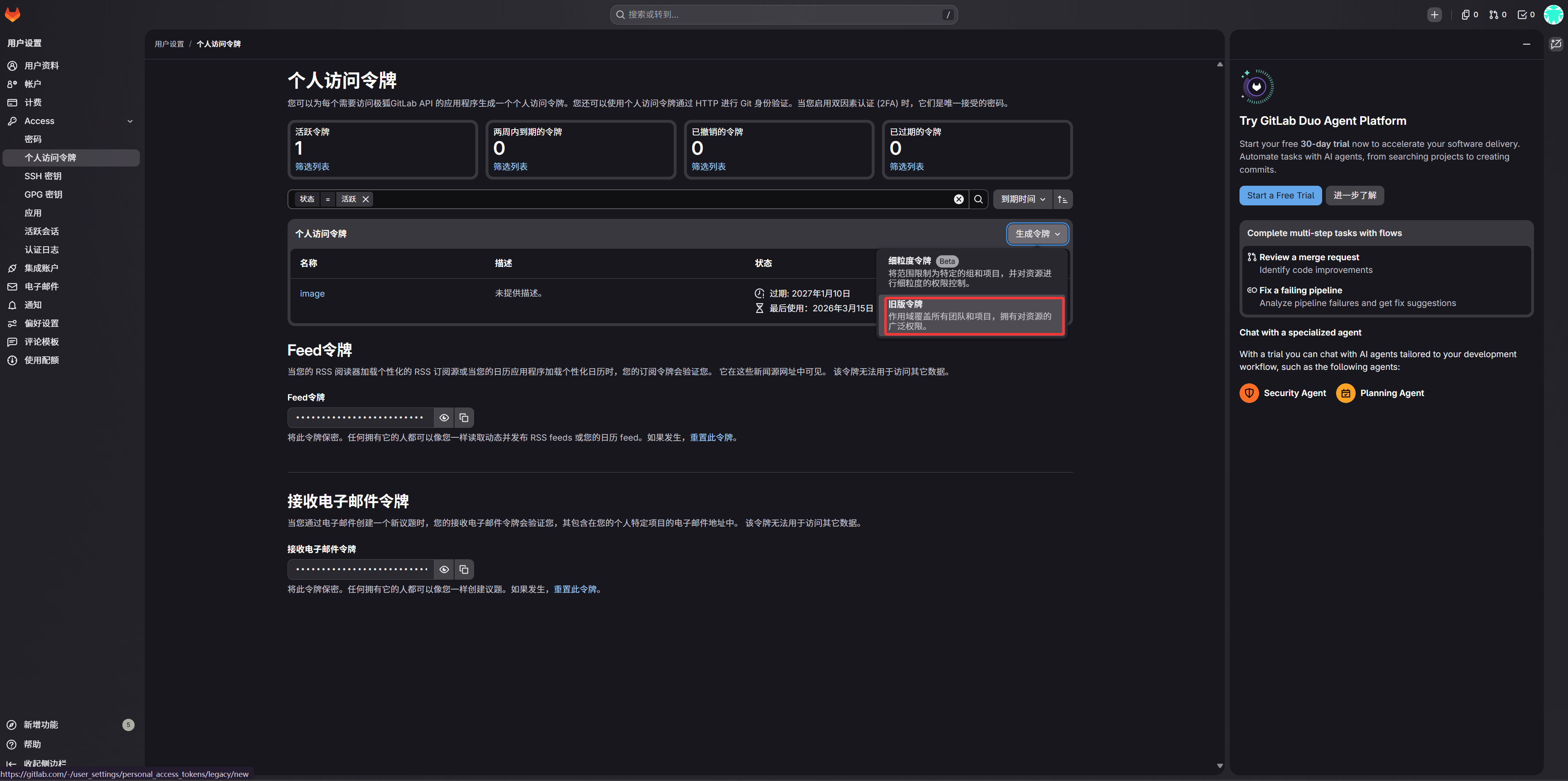Open 密码 settings page
The height and width of the screenshot is (781, 1568).
pyautogui.click(x=71, y=140)
